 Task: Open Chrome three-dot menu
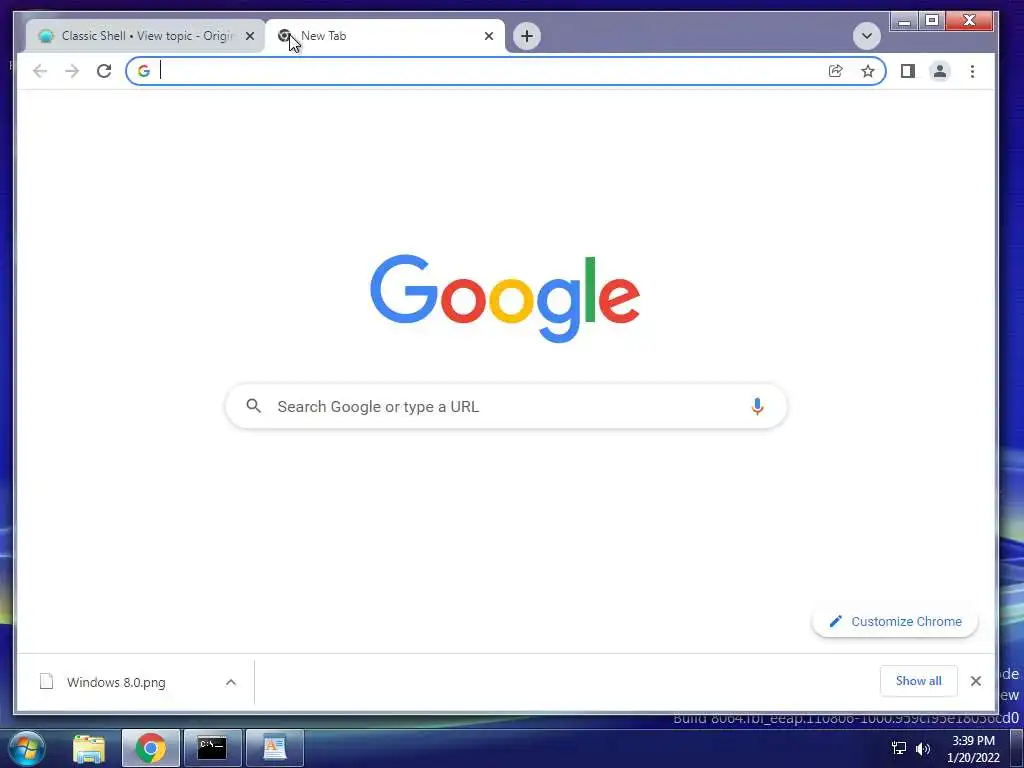click(972, 71)
